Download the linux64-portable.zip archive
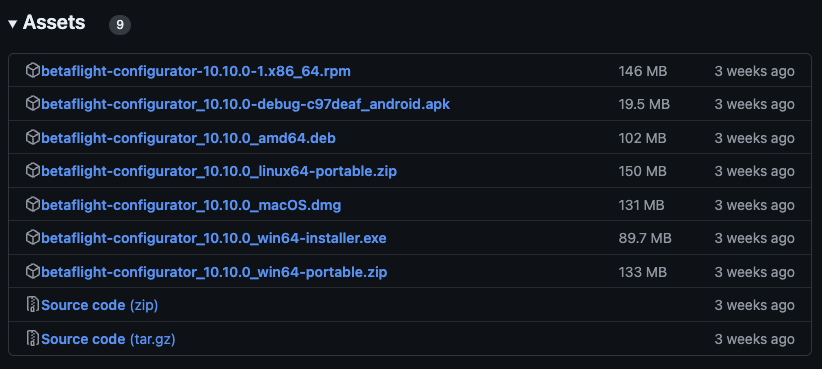Viewport: 822px width, 369px height. pyautogui.click(x=219, y=171)
